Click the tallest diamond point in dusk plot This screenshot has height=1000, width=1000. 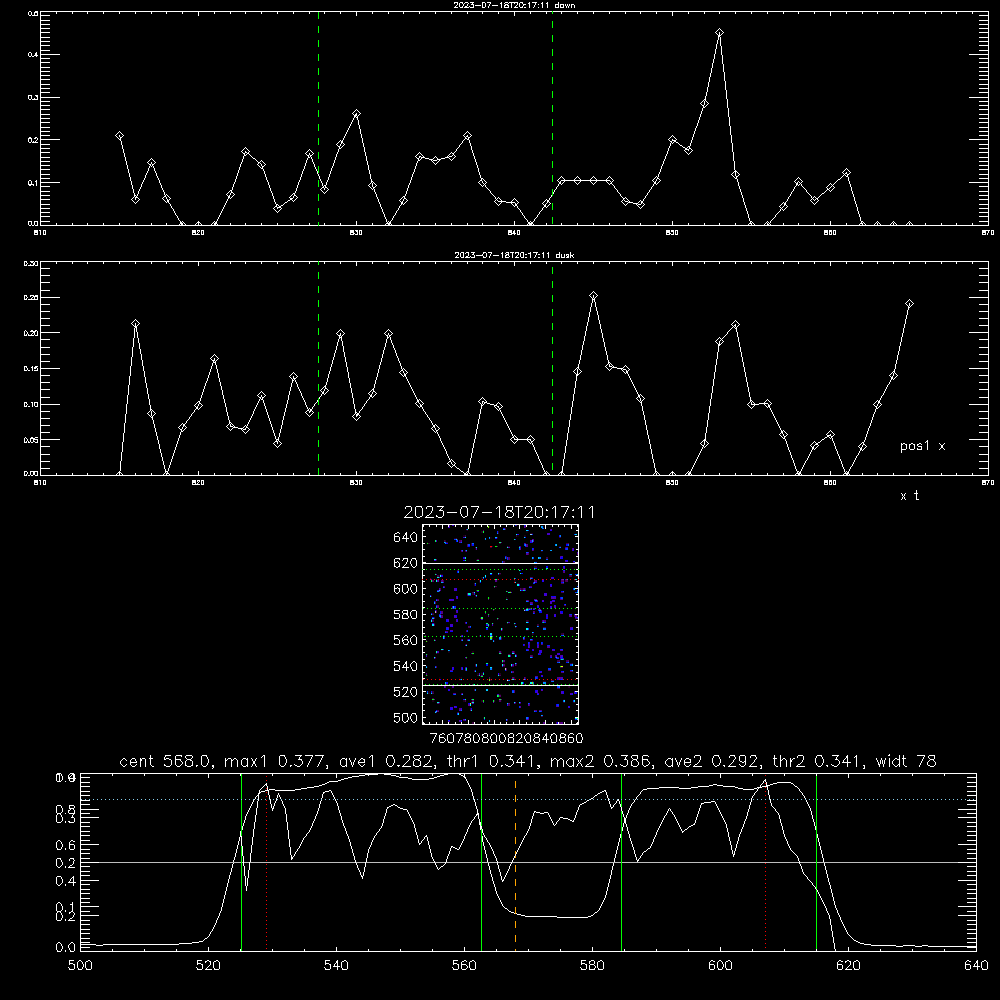pos(593,296)
